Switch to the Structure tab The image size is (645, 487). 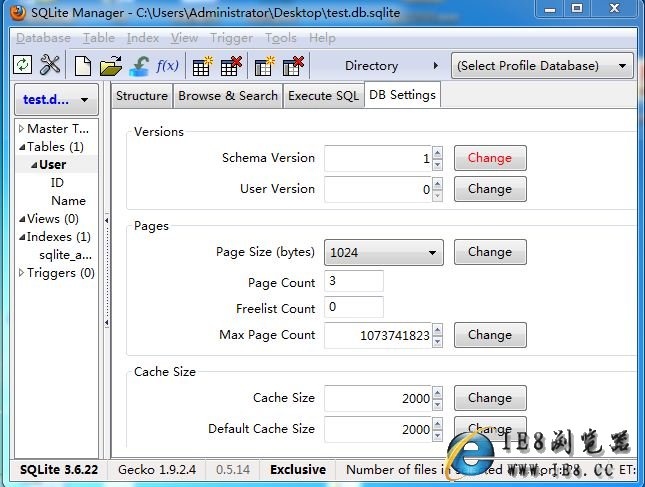pyautogui.click(x=142, y=96)
